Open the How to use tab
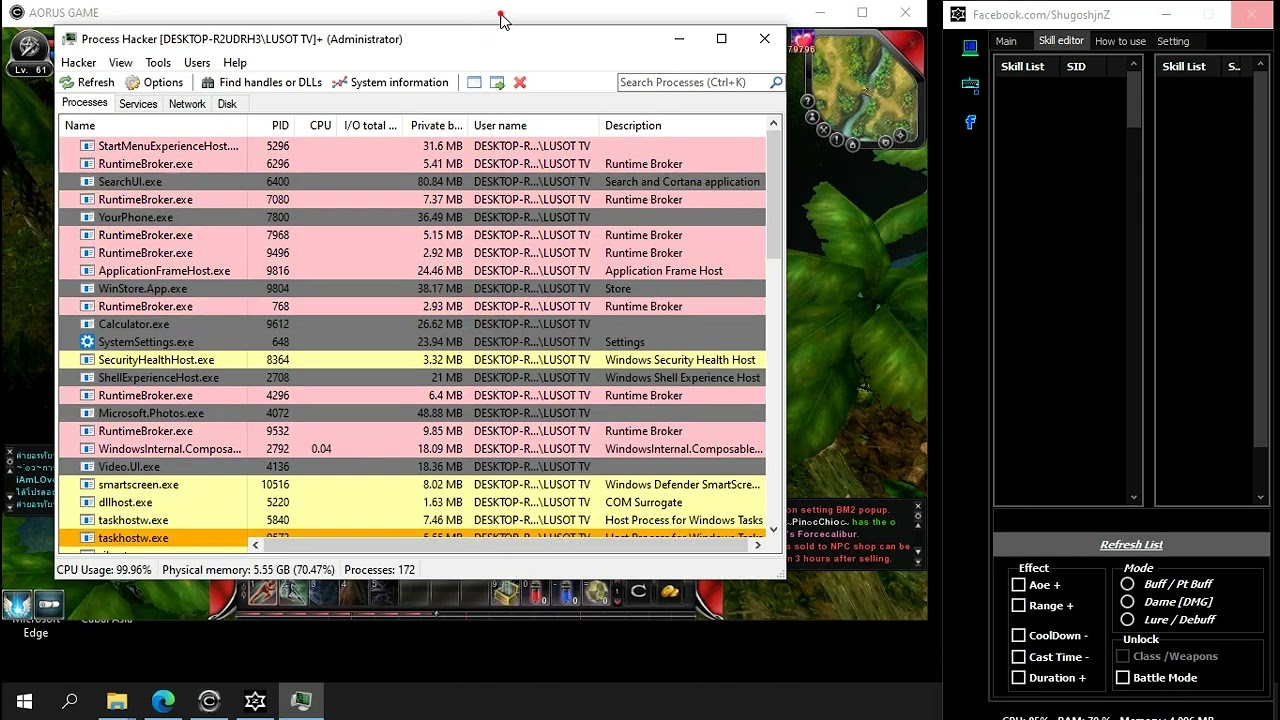 pos(1120,41)
